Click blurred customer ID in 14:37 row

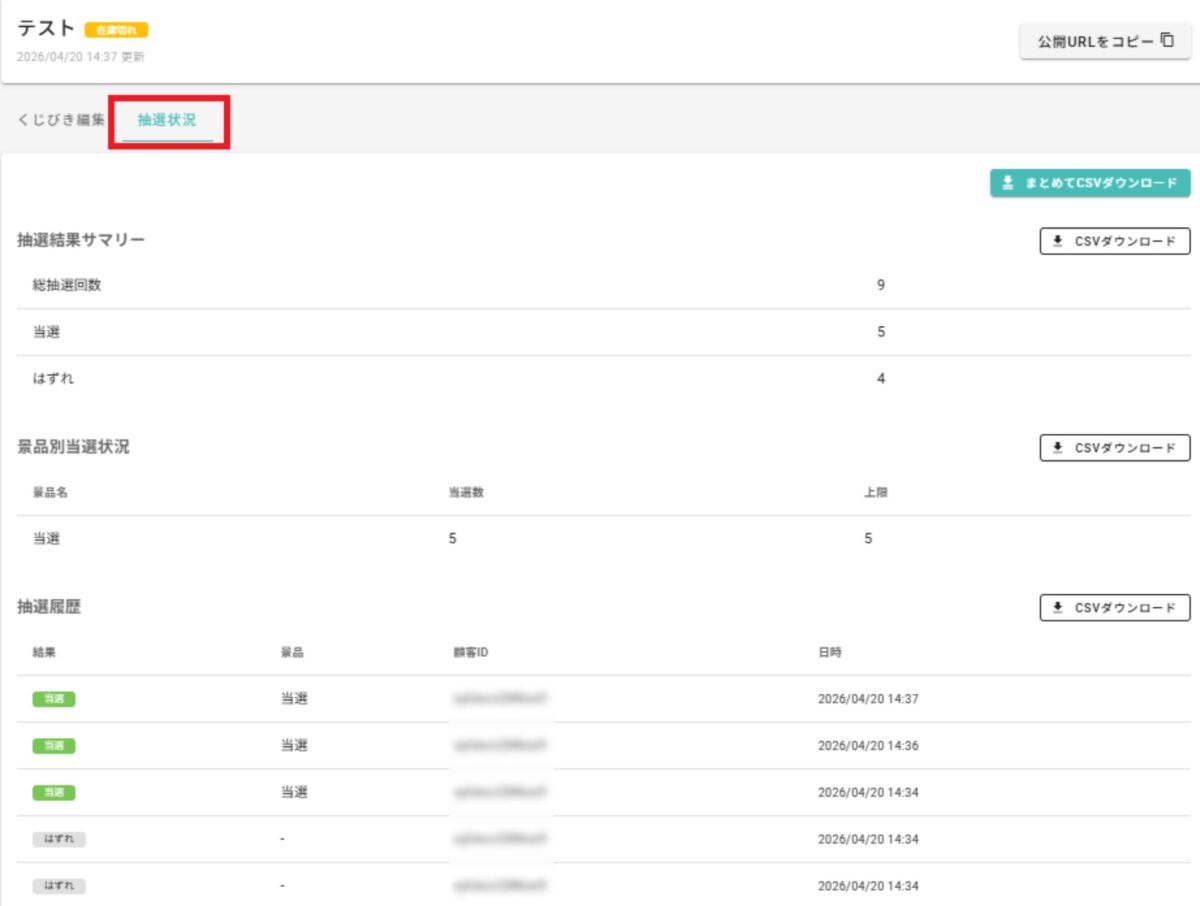click(502, 699)
